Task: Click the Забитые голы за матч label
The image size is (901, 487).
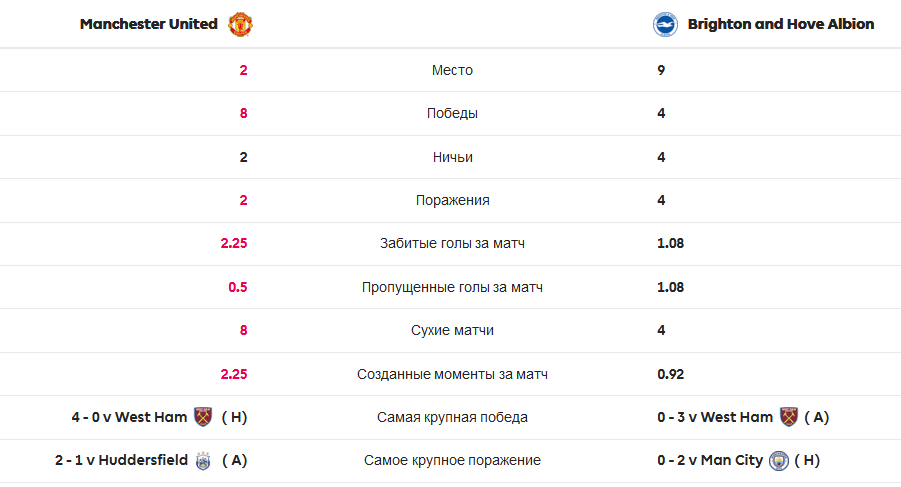Action: coord(452,244)
